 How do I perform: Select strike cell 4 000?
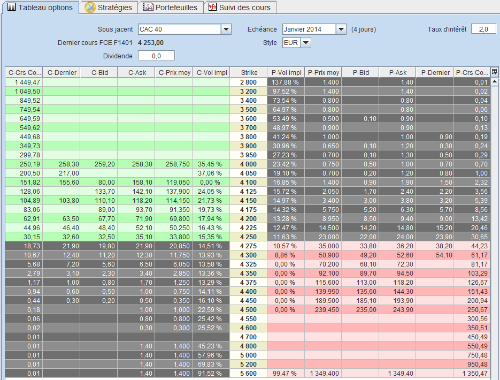[248, 164]
